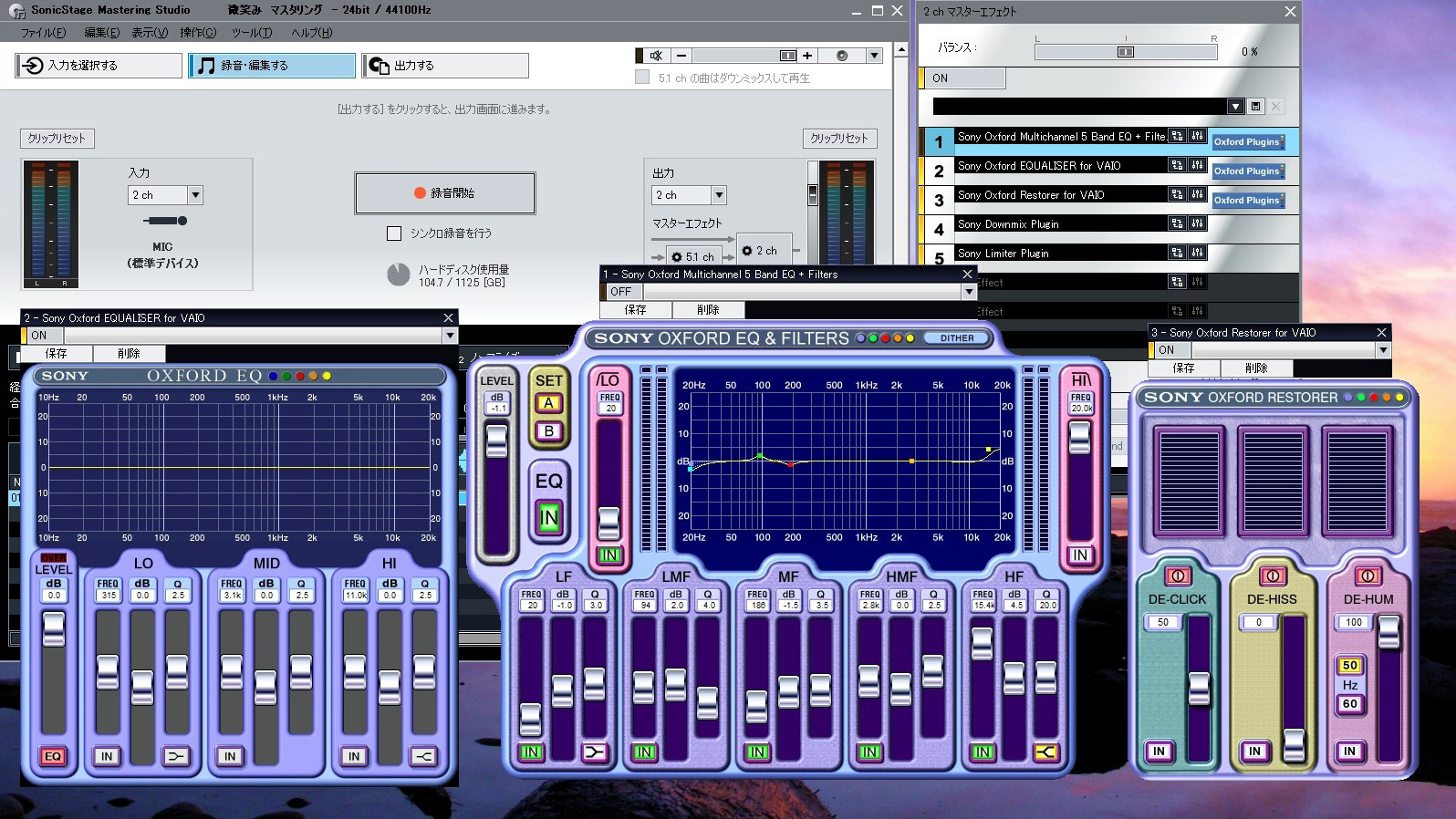Open the routing icon for Sony Oxford EQUALISER row
Image resolution: width=1456 pixels, height=819 pixels.
point(1177,165)
